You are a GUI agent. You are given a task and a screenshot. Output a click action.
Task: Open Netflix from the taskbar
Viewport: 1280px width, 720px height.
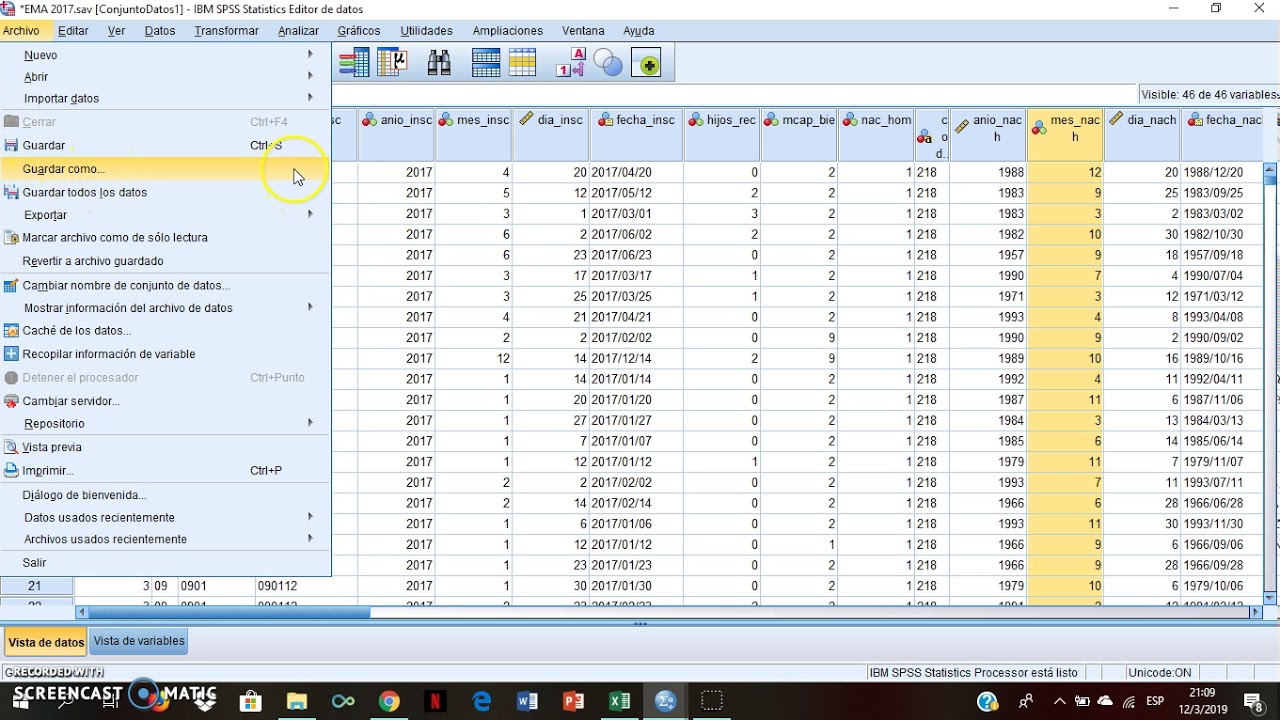tap(435, 701)
